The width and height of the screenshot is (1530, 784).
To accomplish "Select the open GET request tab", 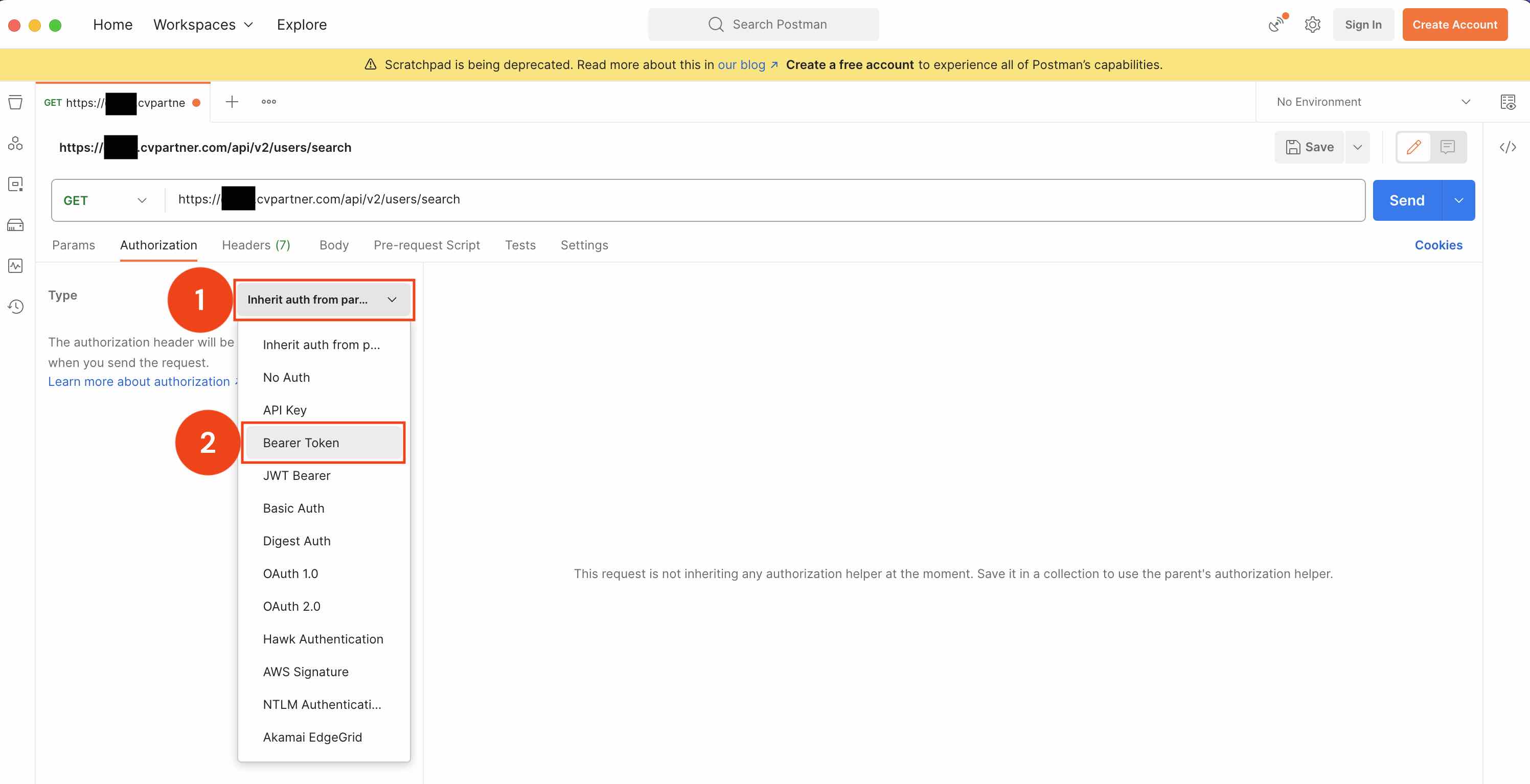I will (122, 102).
